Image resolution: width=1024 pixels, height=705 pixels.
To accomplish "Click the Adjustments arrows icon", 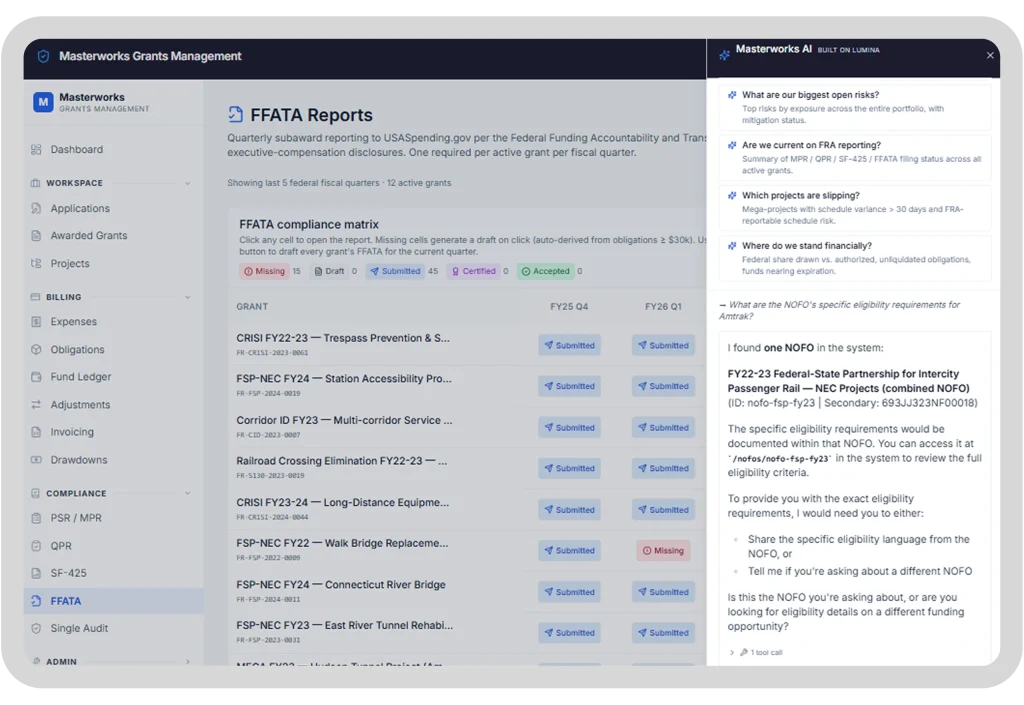I will (36, 405).
